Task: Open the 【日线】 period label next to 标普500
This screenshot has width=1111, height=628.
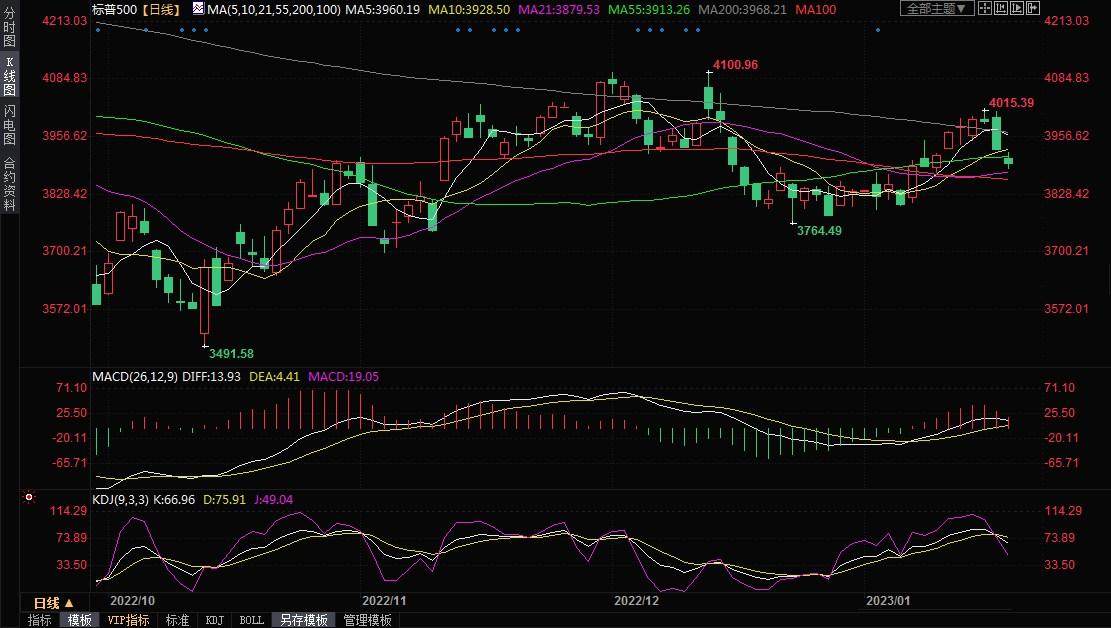Action: tap(160, 9)
